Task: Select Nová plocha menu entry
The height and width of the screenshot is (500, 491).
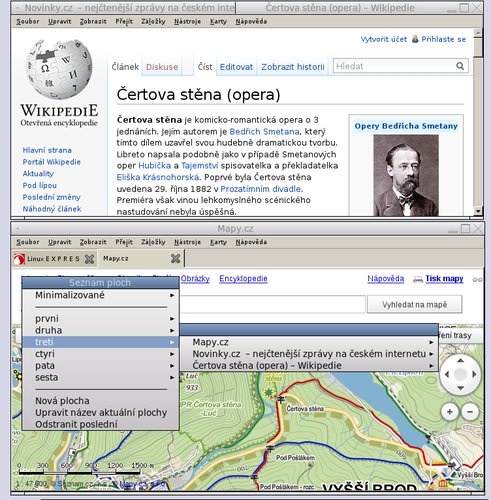Action: pos(101,401)
